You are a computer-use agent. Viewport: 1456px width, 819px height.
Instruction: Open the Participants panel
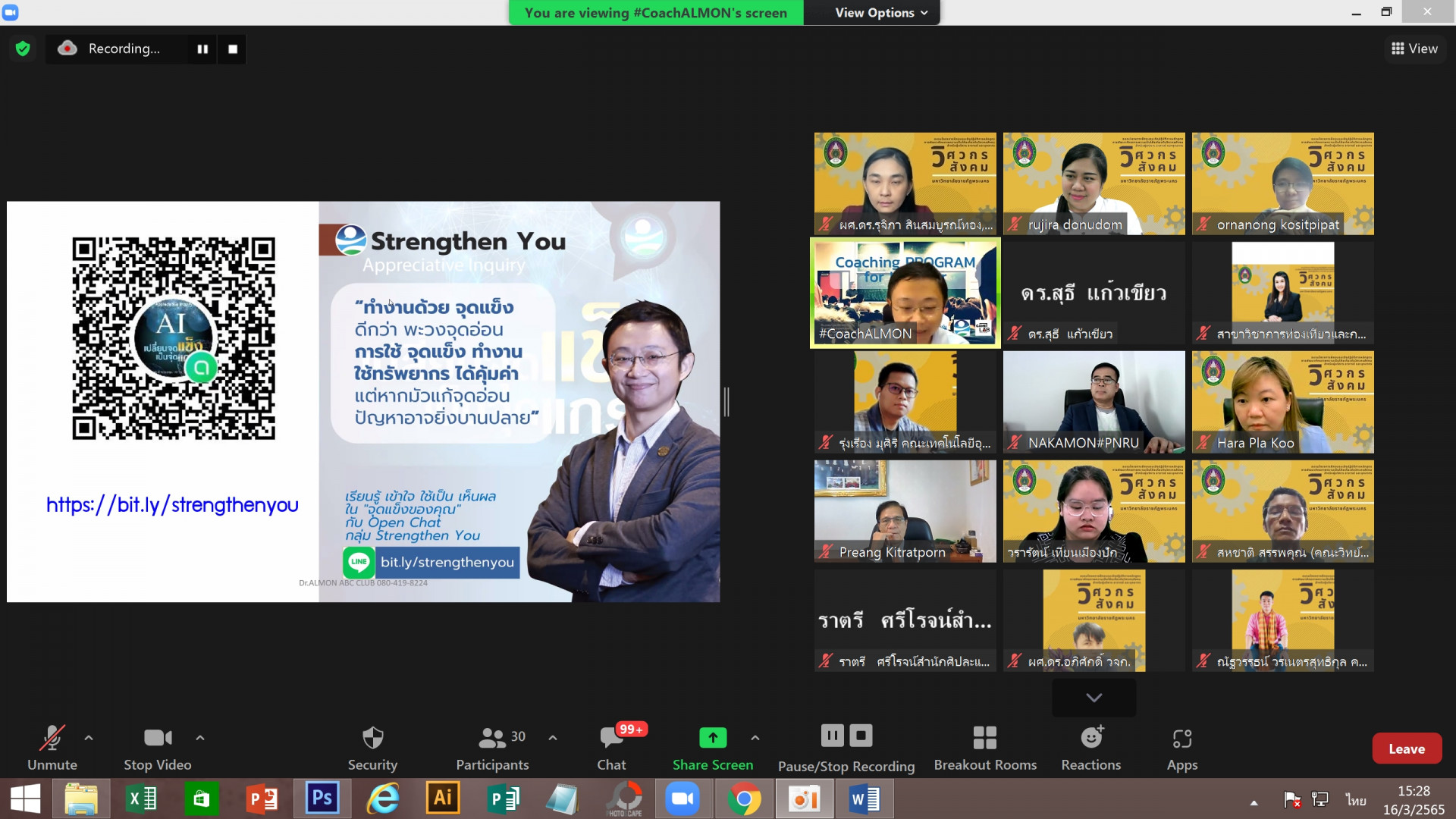(x=493, y=748)
